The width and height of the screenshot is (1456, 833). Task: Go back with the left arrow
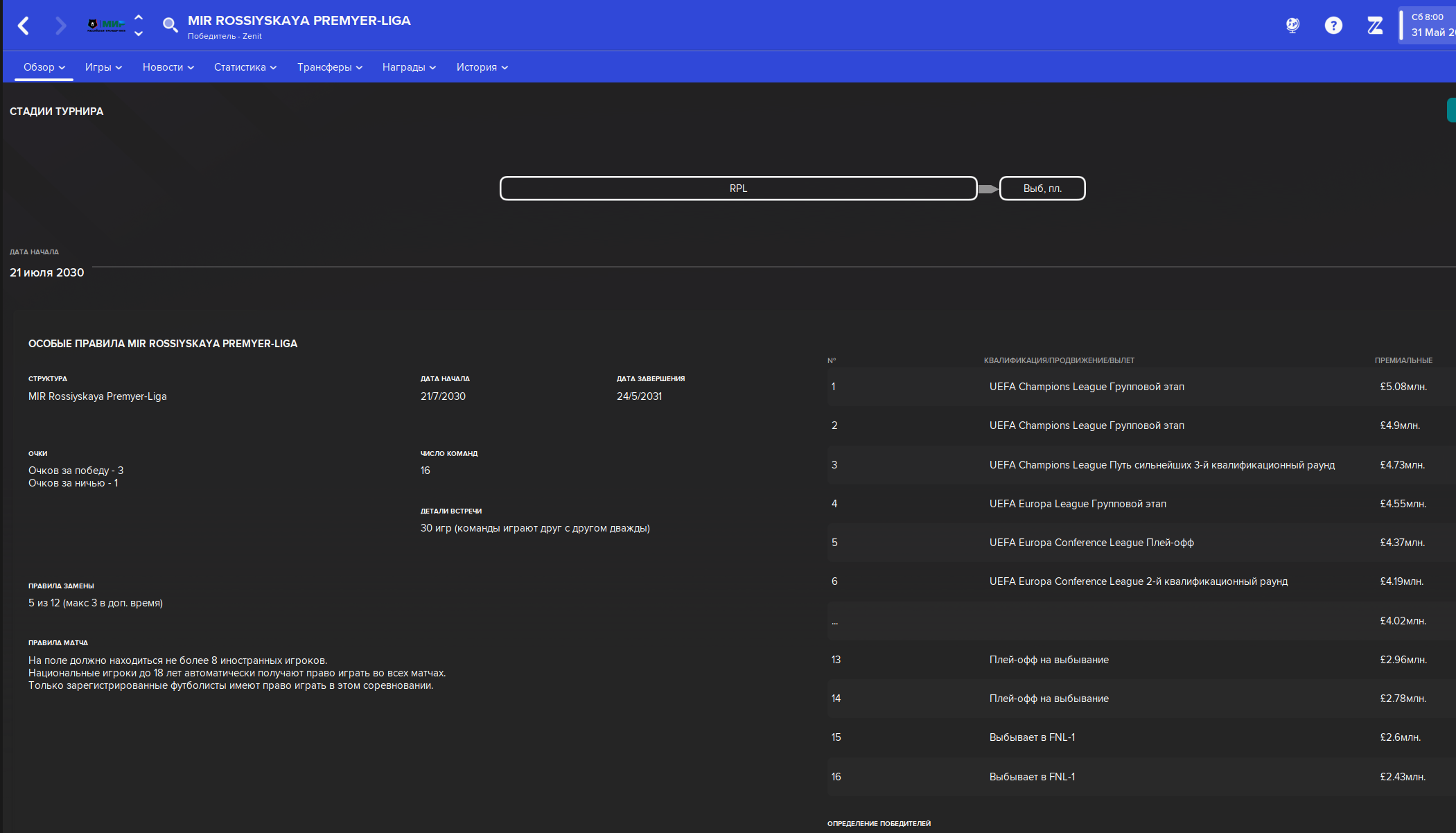pos(24,26)
